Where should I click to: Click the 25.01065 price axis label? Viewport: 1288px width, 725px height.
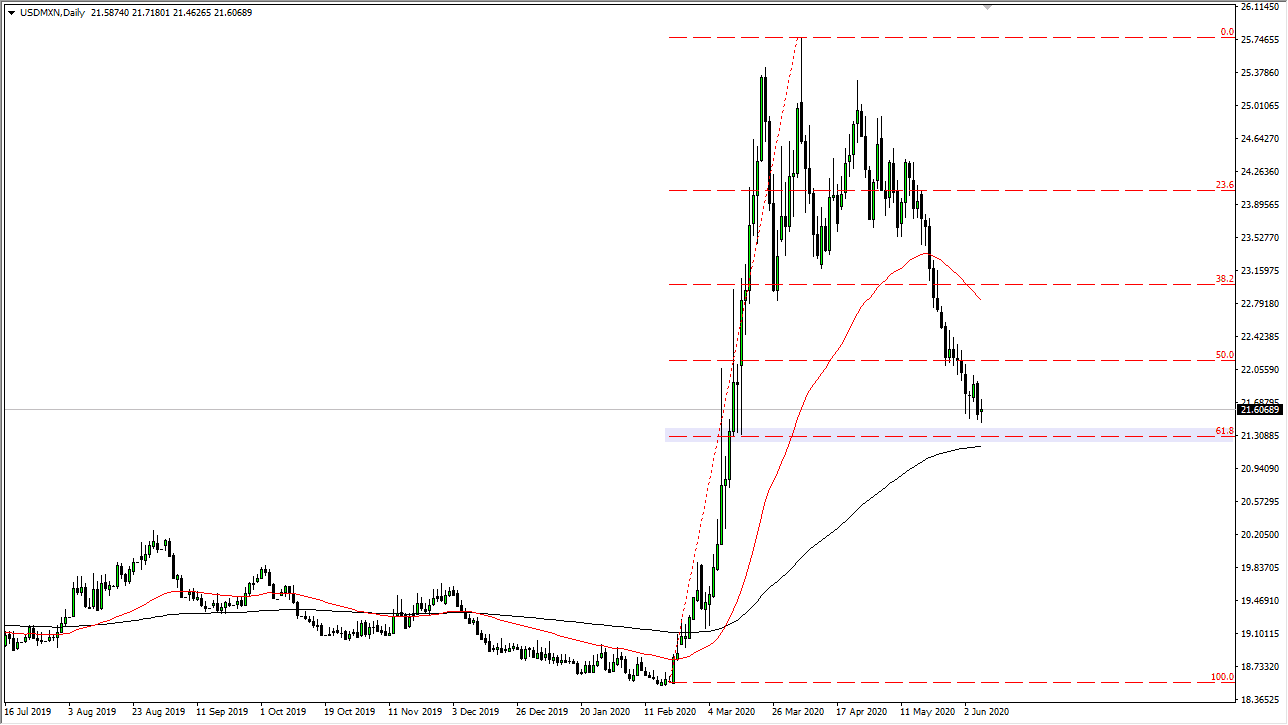1259,106
